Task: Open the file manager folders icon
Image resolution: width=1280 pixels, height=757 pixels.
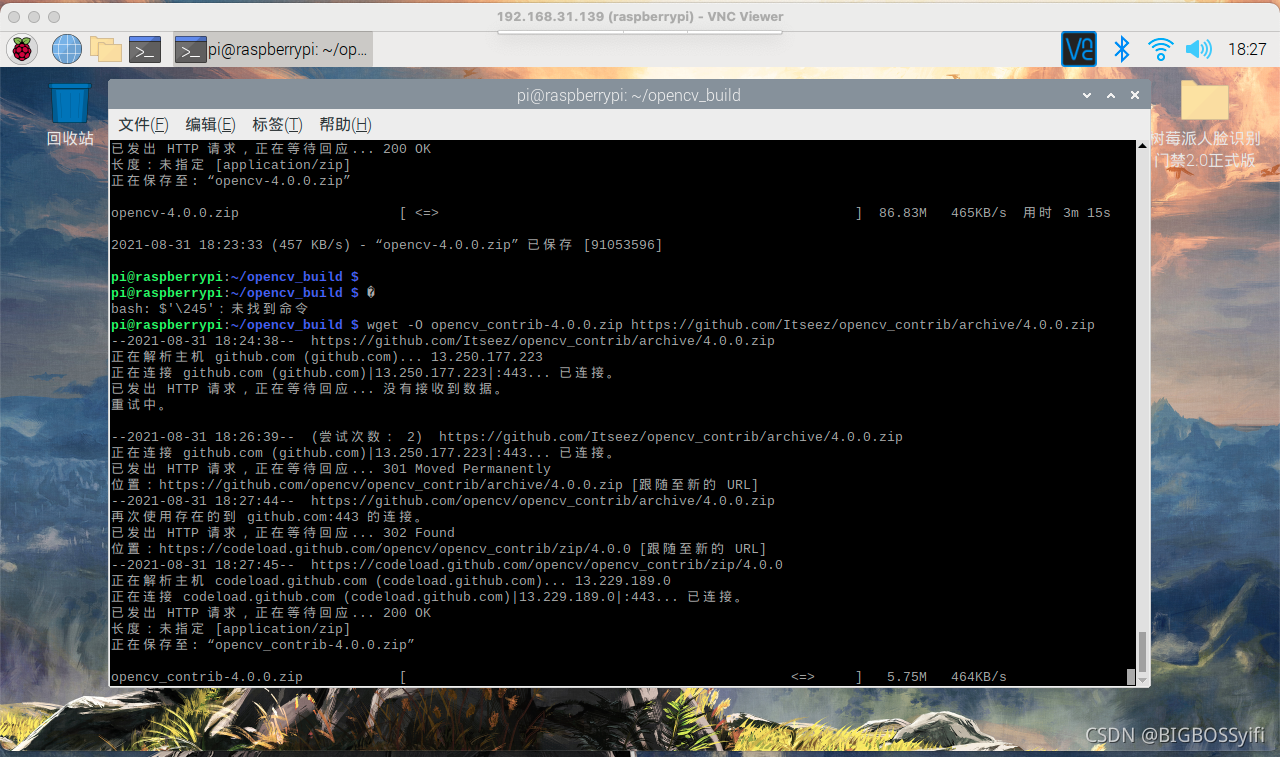Action: [106, 49]
